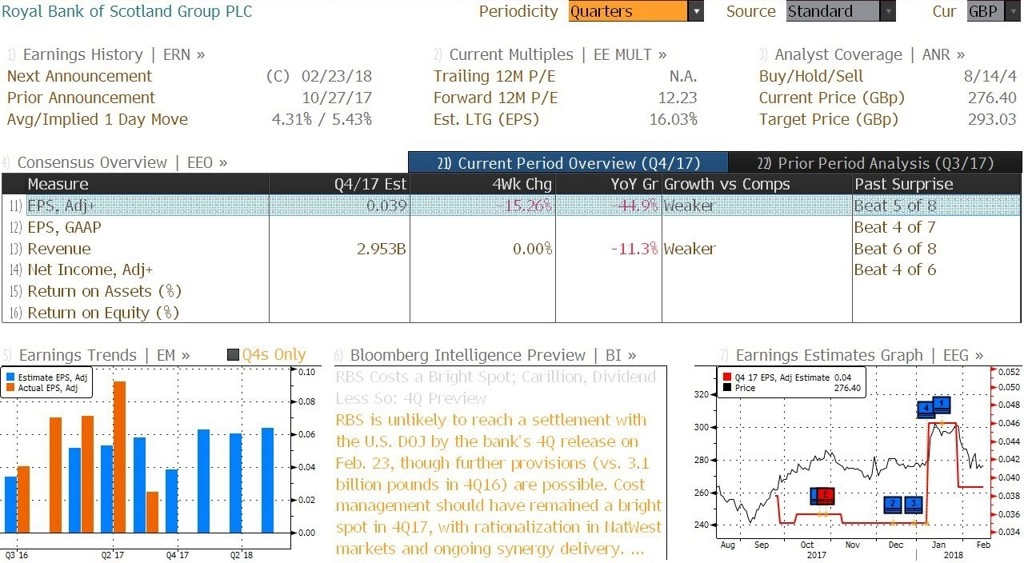Toggle the Q4s Only checkbox

coord(232,355)
